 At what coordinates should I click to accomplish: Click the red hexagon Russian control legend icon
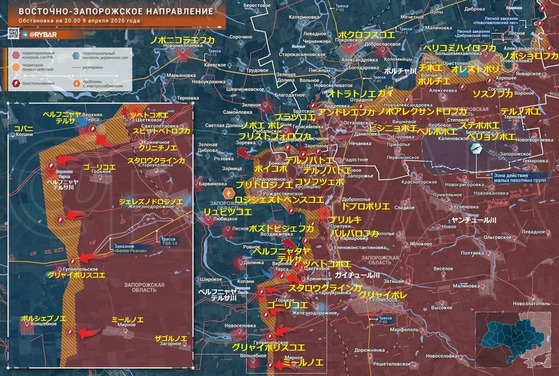[x=16, y=55]
